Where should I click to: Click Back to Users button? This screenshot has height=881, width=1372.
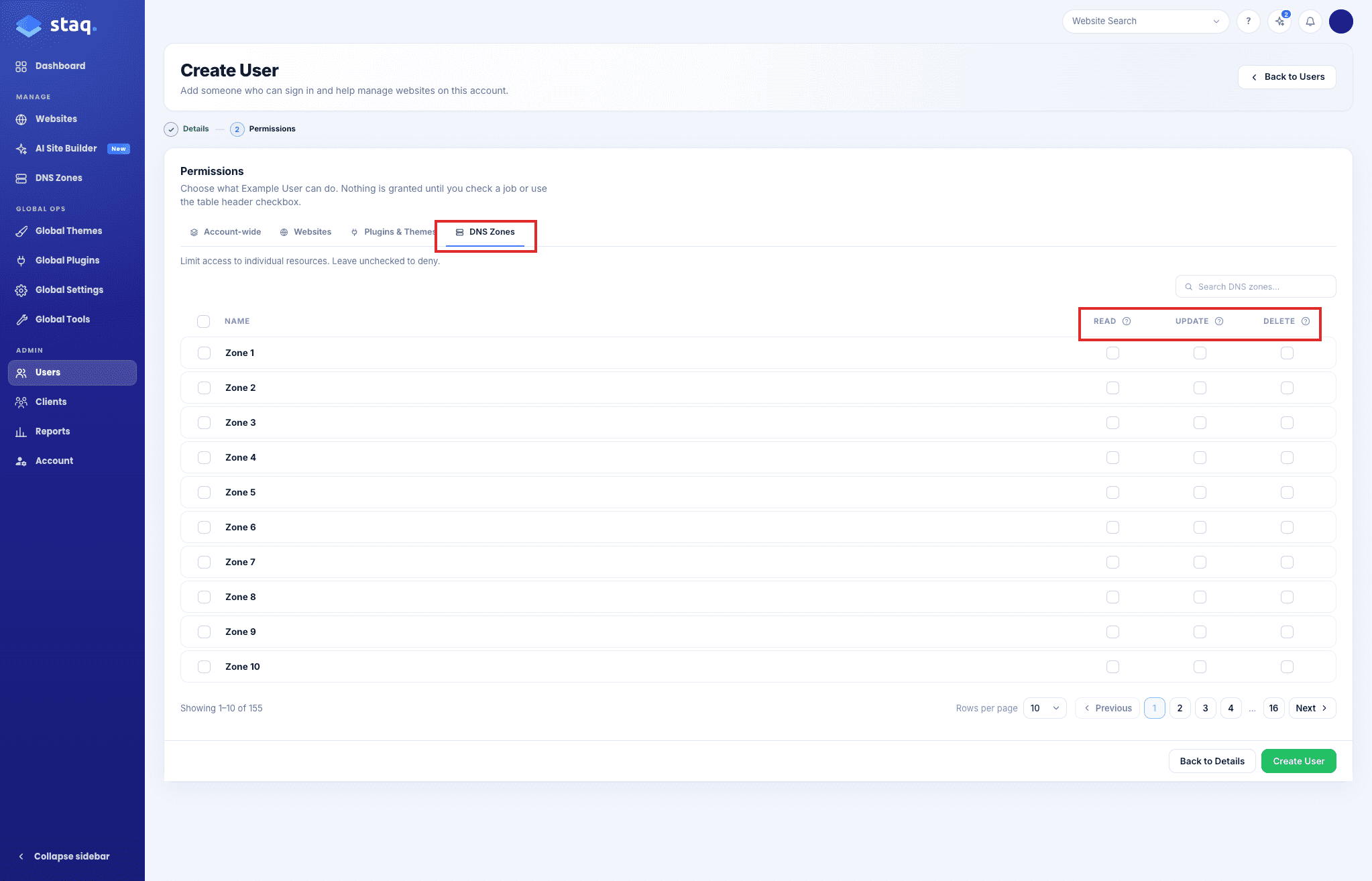1287,77
